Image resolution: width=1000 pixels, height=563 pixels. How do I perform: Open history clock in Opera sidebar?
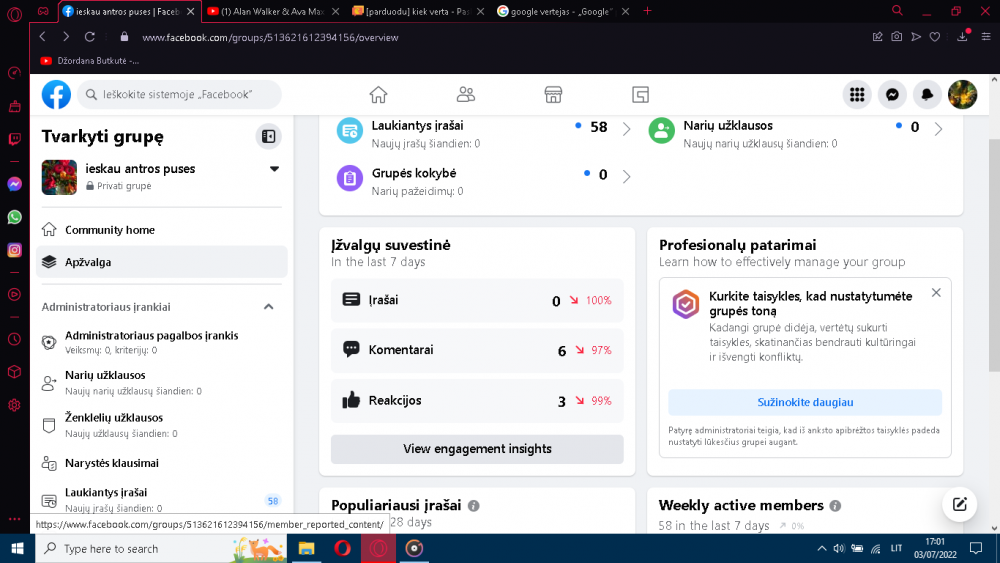tap(15, 339)
